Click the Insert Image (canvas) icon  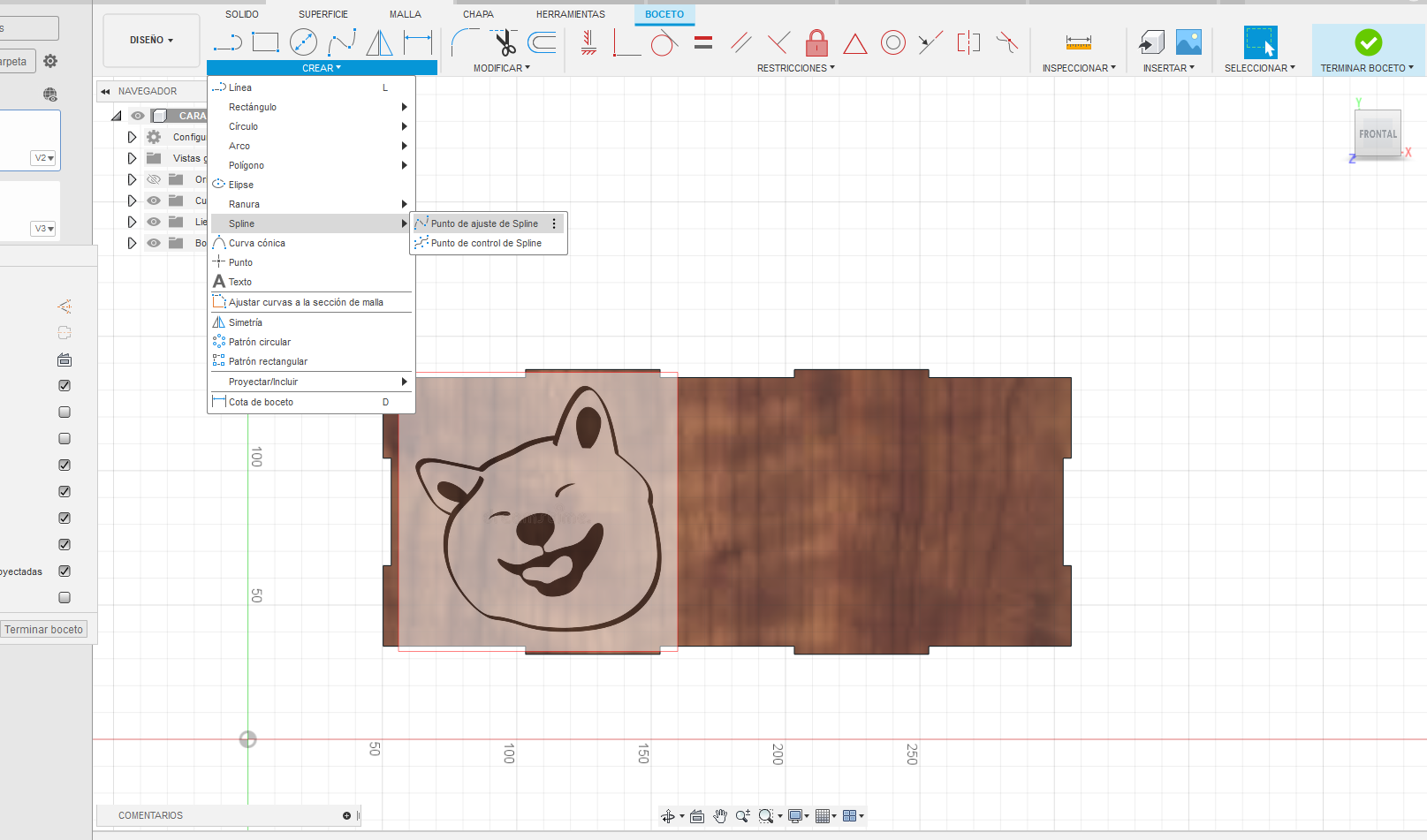[1188, 42]
